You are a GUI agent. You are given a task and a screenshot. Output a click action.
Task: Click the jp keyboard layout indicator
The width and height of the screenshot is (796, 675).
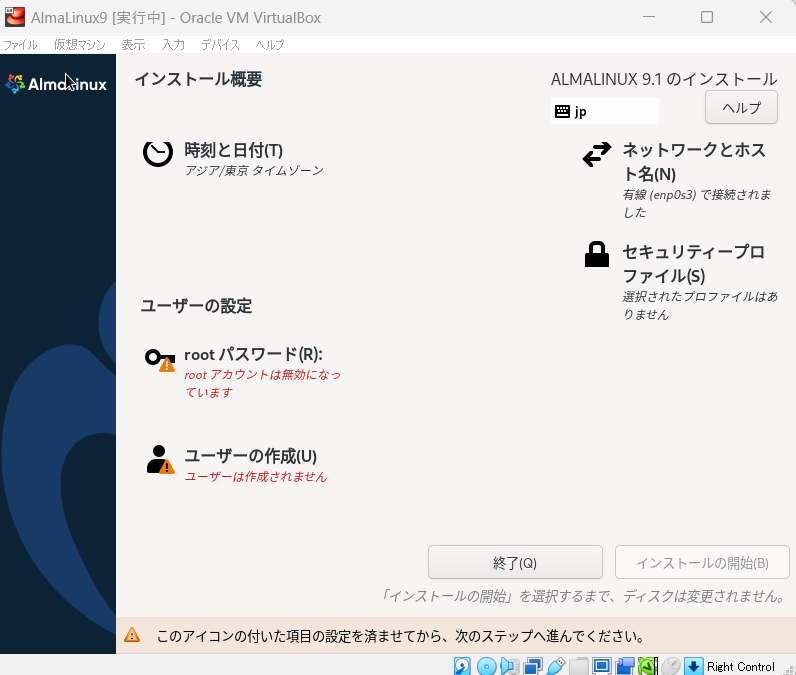[x=605, y=111]
